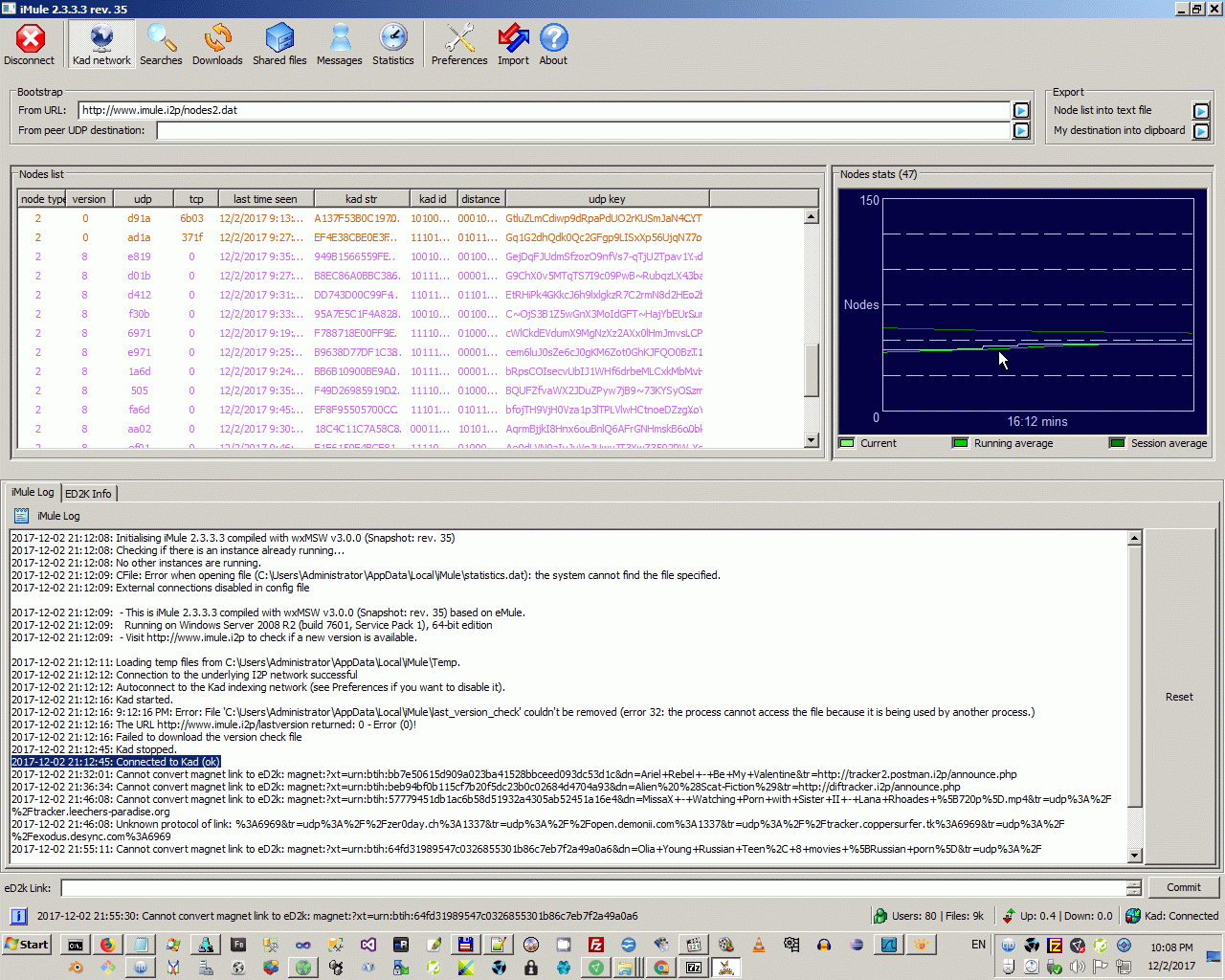Sort nodes by the distance column

(480, 199)
